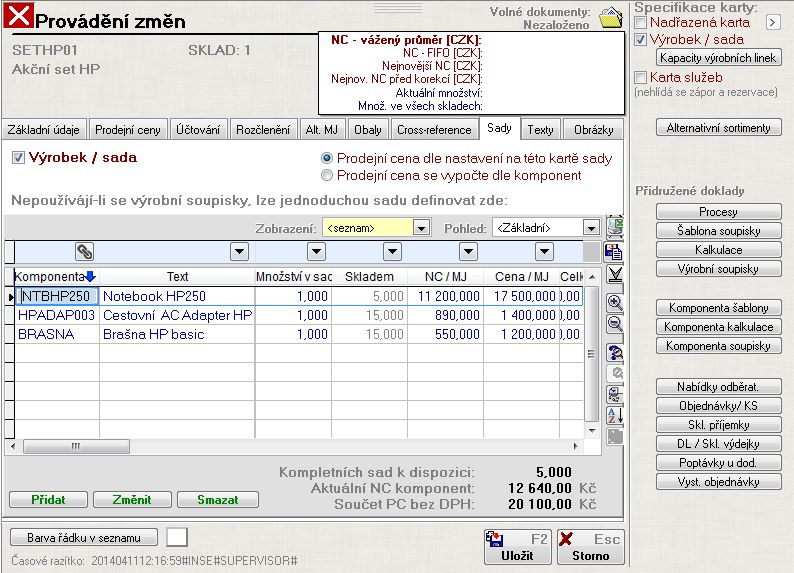Select the Brašna HP basic text cell

(x=177, y=334)
